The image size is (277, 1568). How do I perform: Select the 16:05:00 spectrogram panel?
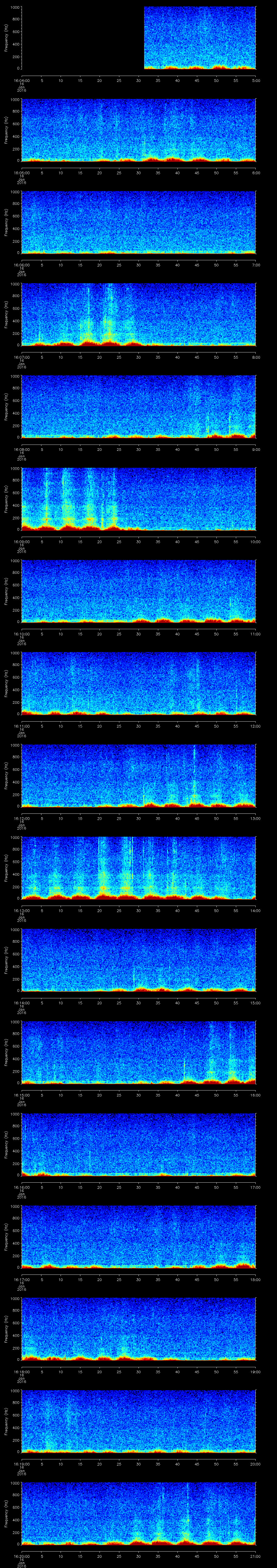coord(138,130)
